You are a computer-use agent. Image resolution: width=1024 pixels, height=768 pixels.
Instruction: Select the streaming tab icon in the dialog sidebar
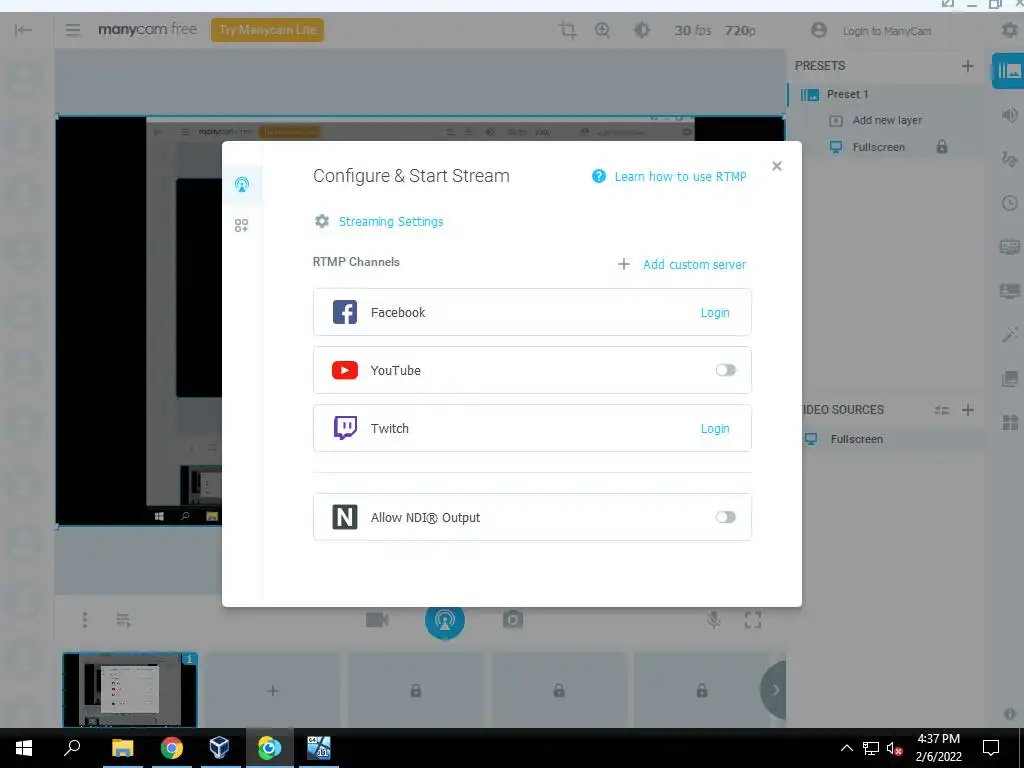tap(242, 185)
